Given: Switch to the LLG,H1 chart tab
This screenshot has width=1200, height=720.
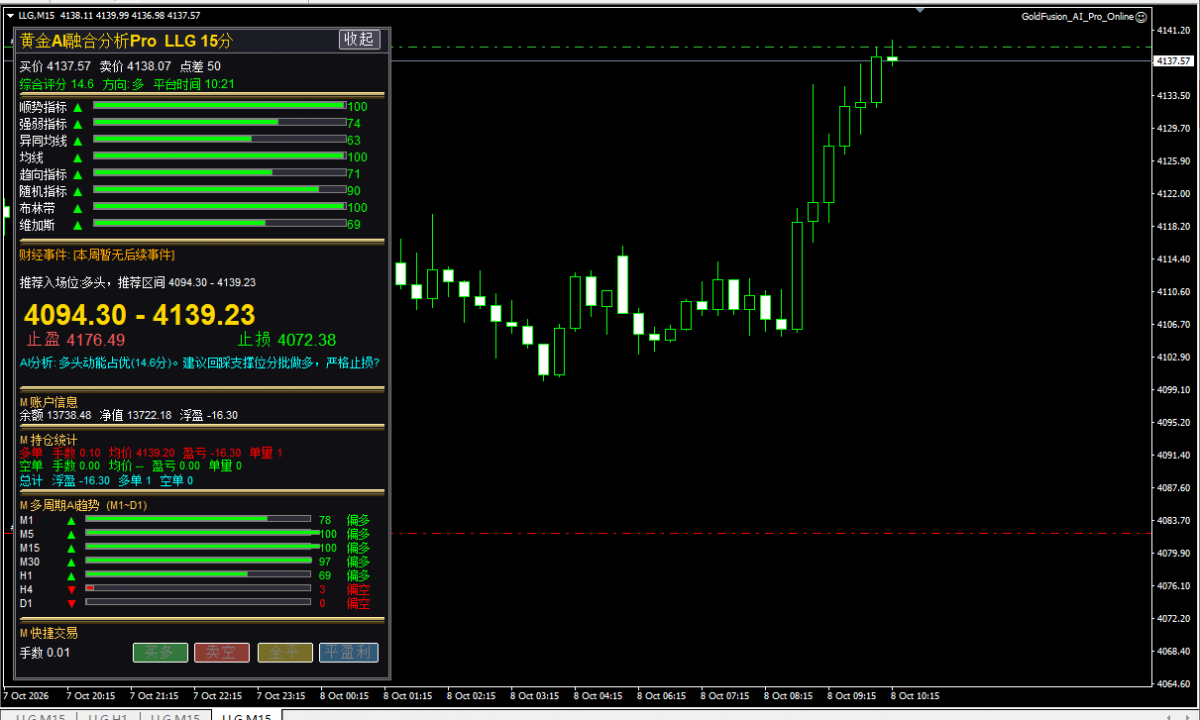Looking at the screenshot, I should [106, 715].
